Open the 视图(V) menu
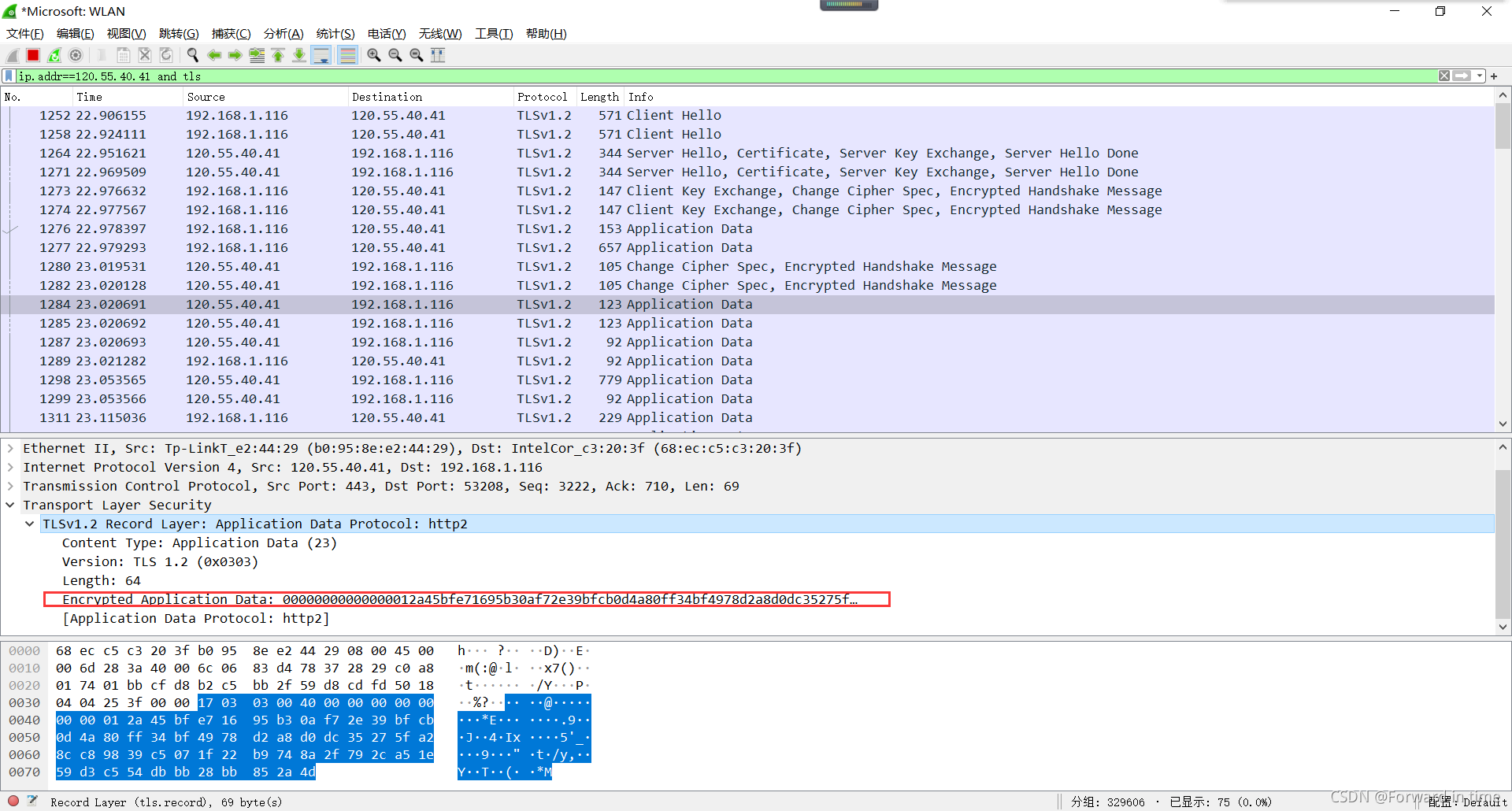This screenshot has height=811, width=1512. (x=127, y=34)
